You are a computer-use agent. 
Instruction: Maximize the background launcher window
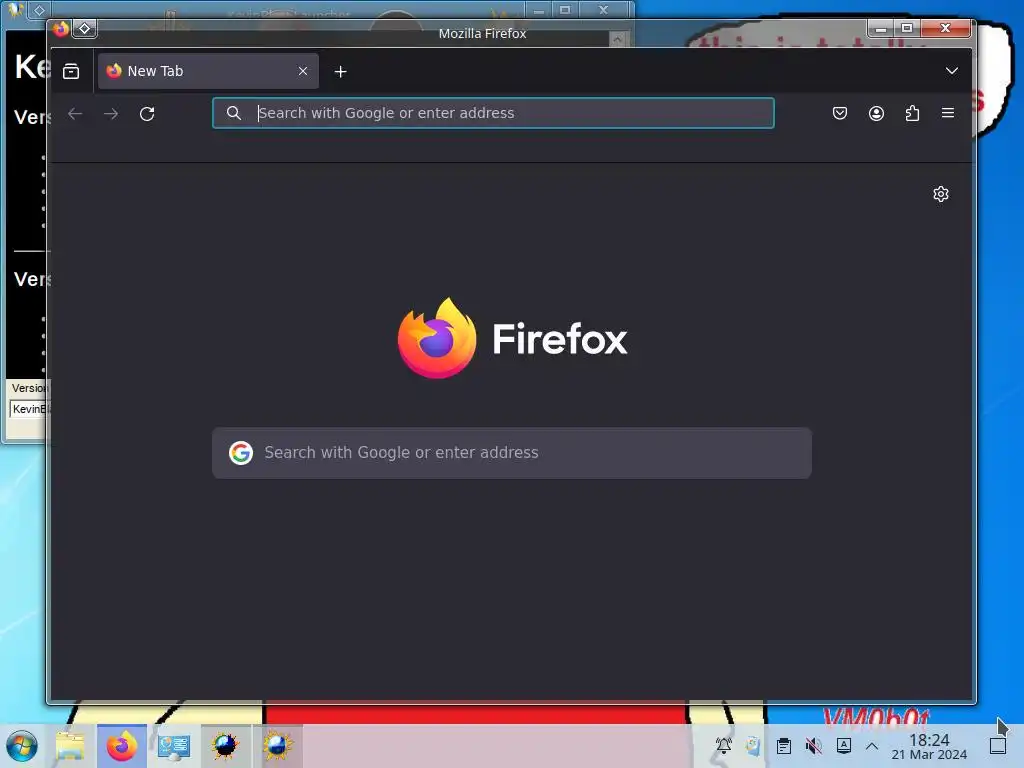565,10
